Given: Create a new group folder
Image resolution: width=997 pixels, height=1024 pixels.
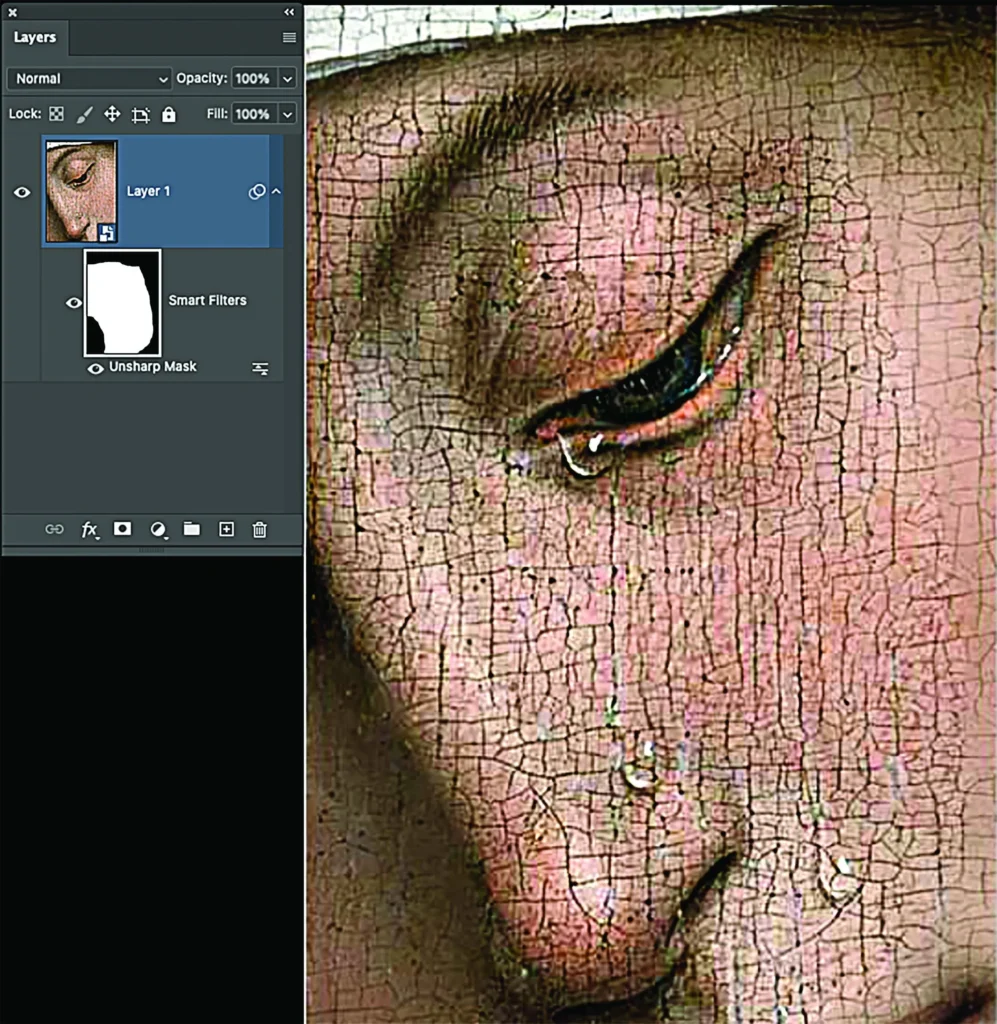Looking at the screenshot, I should (x=191, y=528).
